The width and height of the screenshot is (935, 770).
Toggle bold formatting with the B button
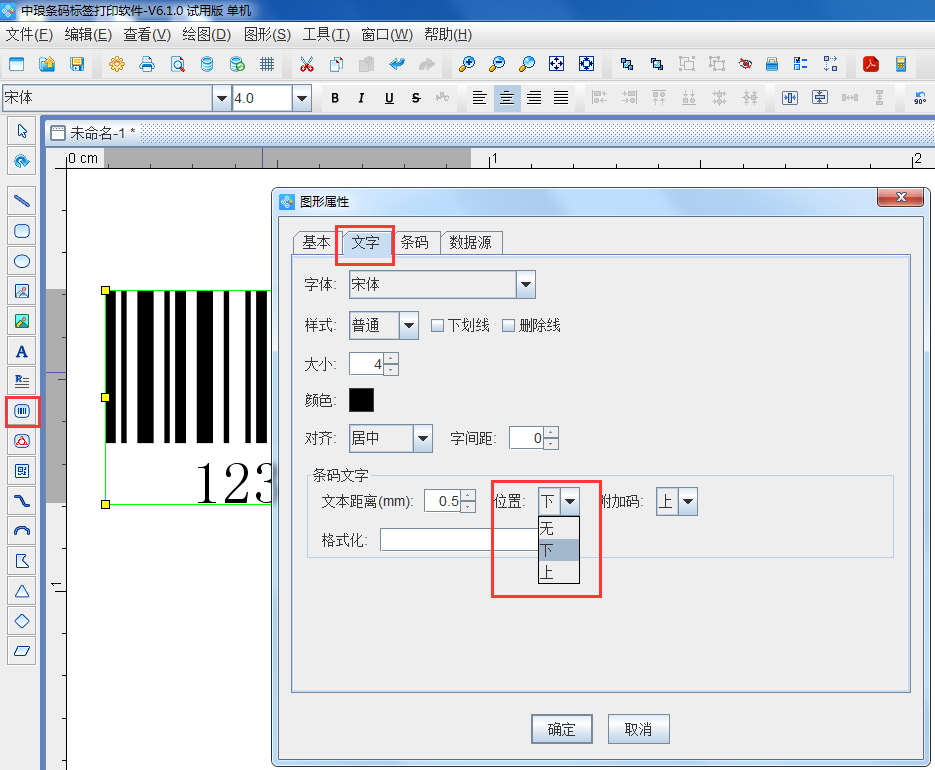(335, 98)
